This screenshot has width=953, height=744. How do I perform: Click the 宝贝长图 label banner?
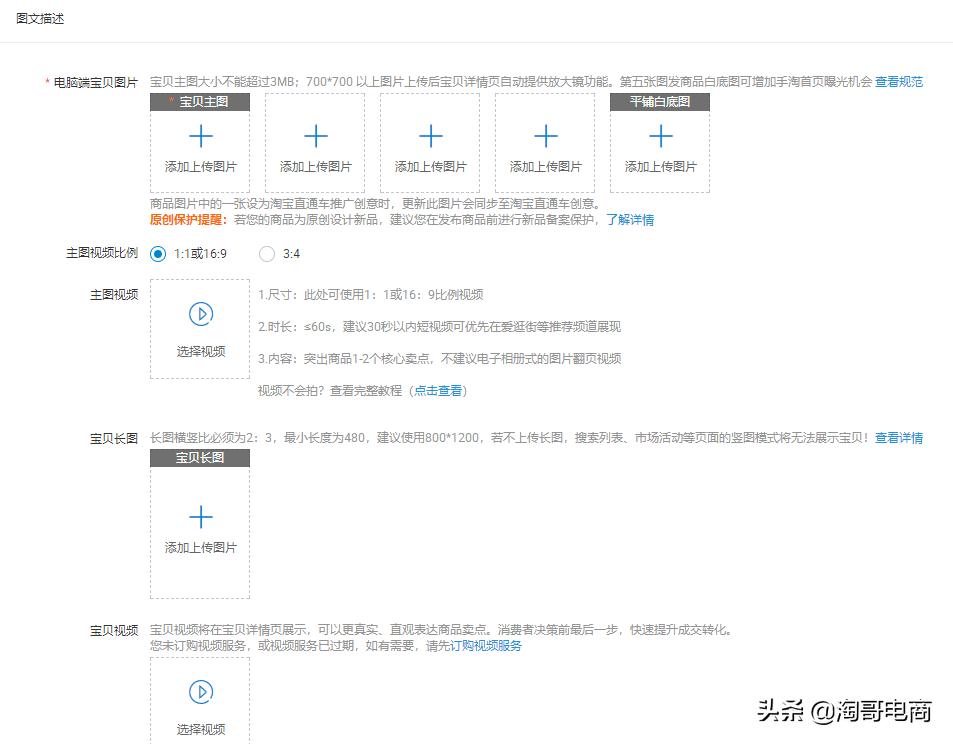pyautogui.click(x=200, y=459)
